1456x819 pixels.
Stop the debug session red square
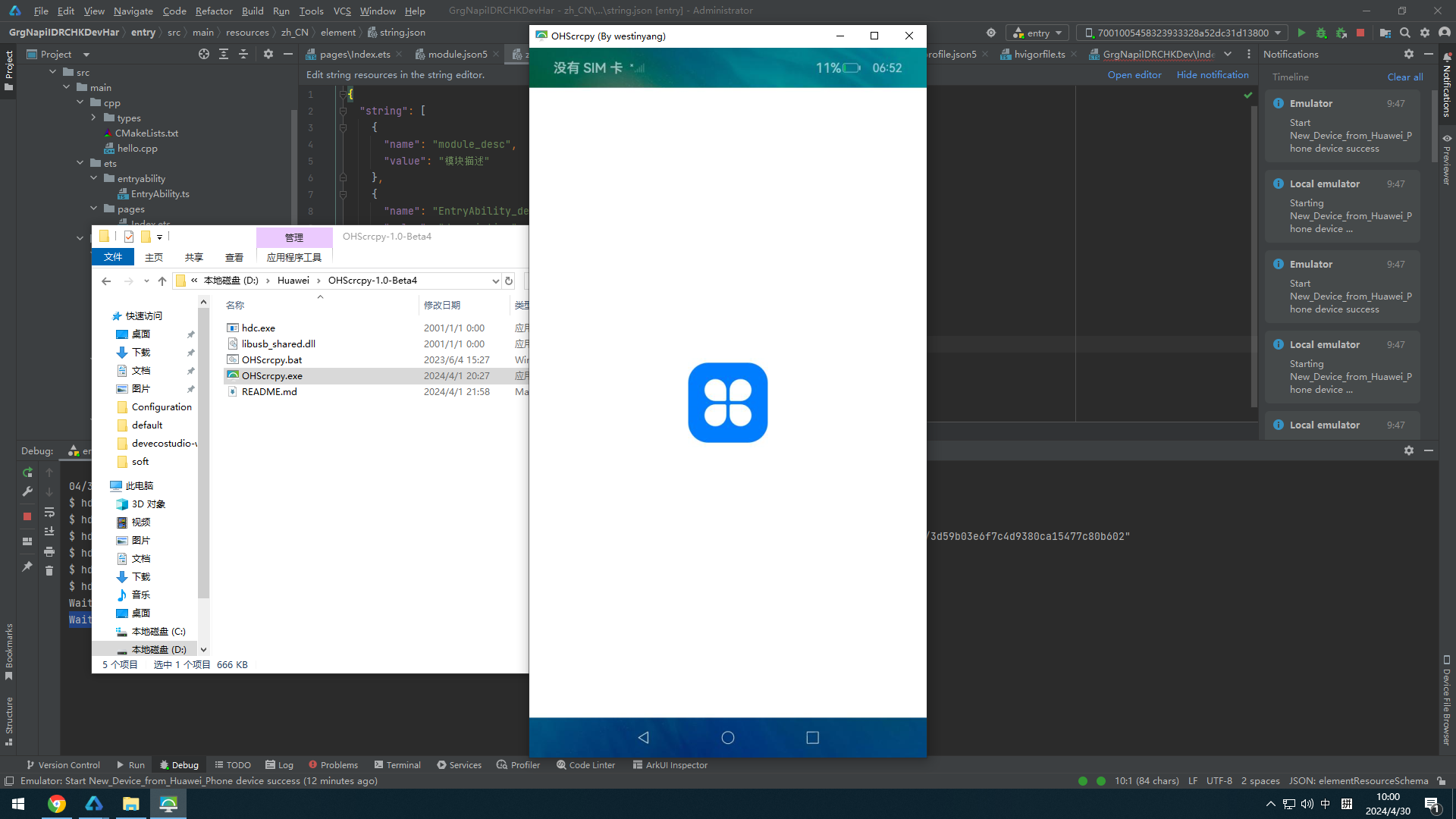coord(27,516)
